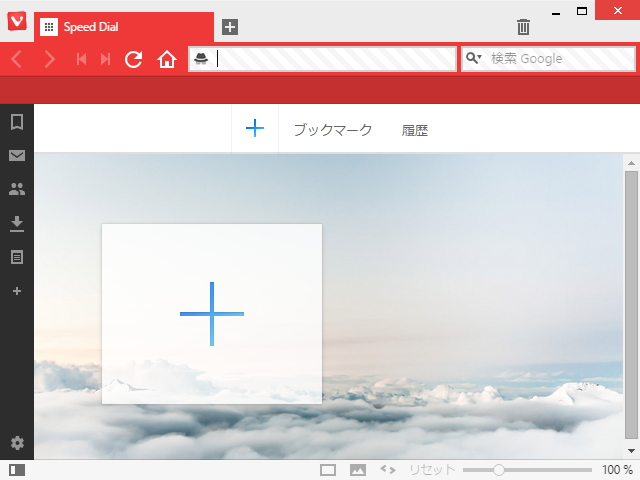Screen dimensions: 640x480
Task: Open the Notes panel
Action: tap(17, 257)
